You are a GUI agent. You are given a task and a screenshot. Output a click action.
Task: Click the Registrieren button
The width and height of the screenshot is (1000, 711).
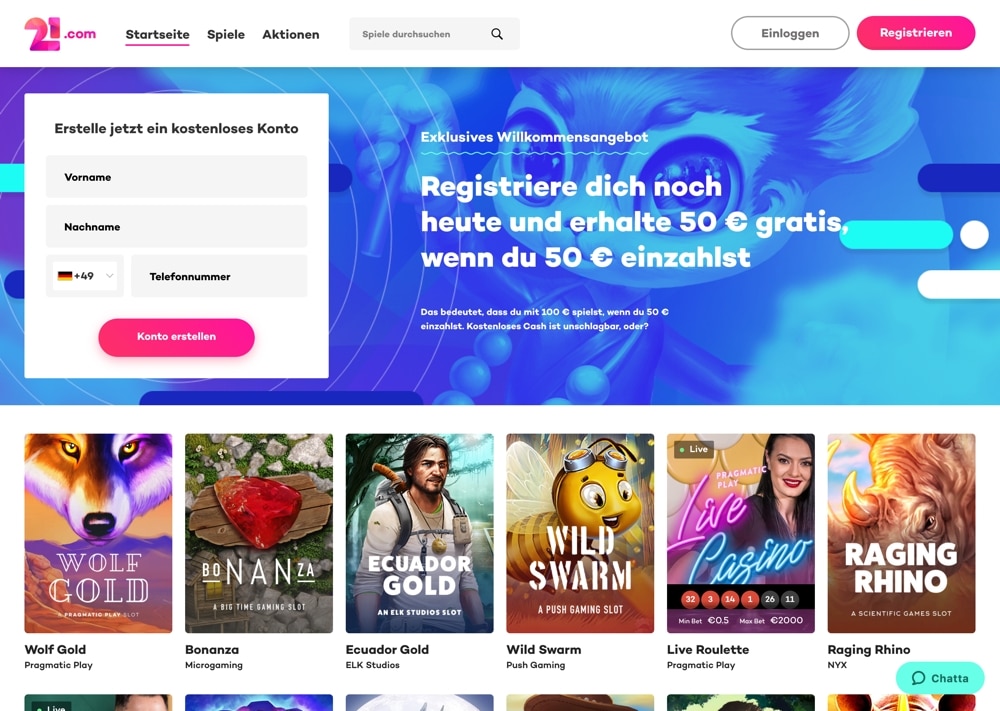pos(916,33)
